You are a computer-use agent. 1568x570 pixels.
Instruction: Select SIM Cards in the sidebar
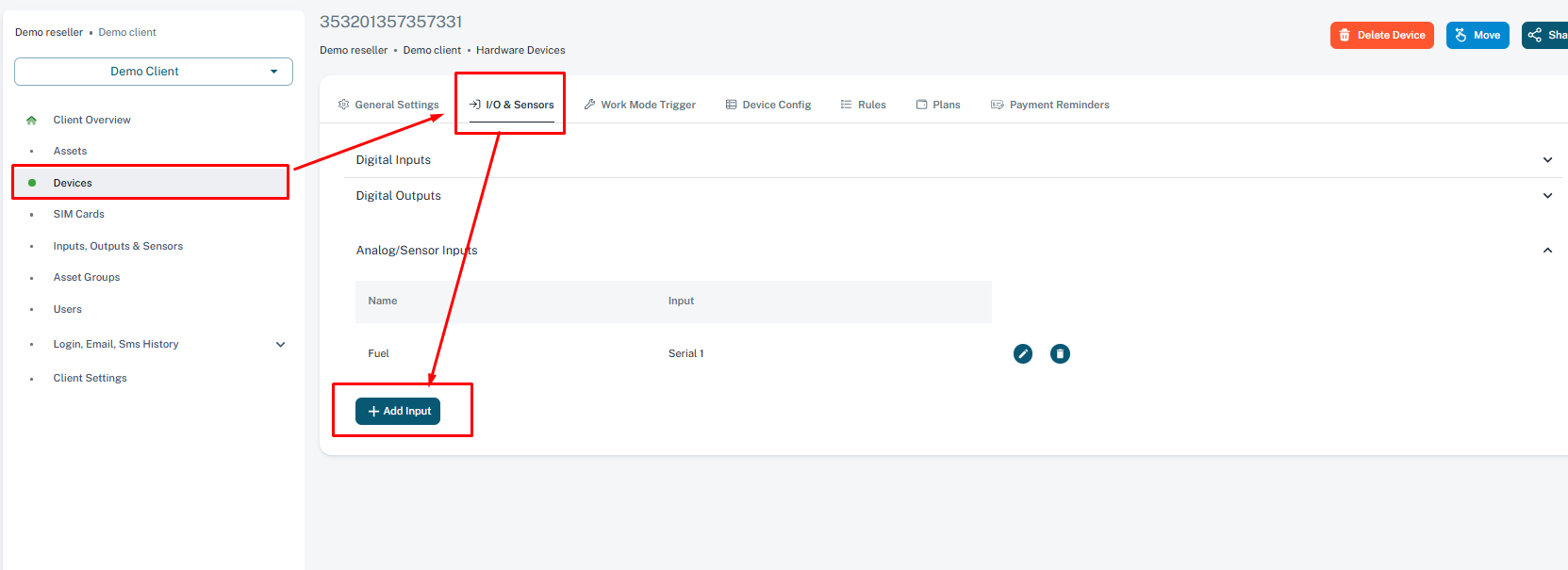tap(78, 214)
